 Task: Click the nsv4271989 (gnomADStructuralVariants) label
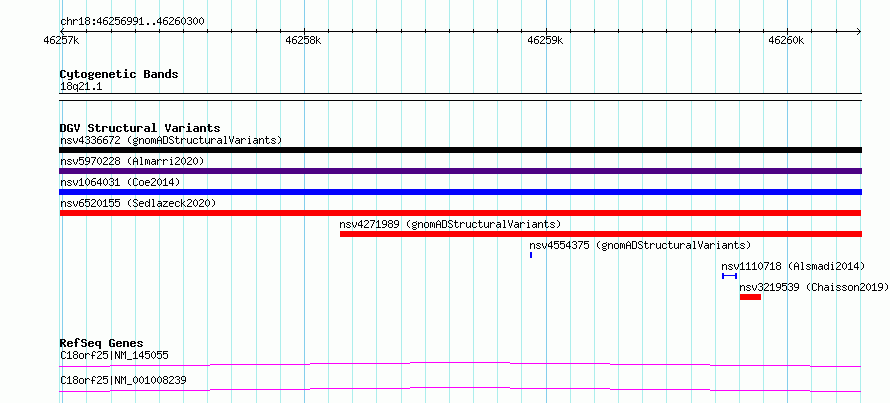450,224
